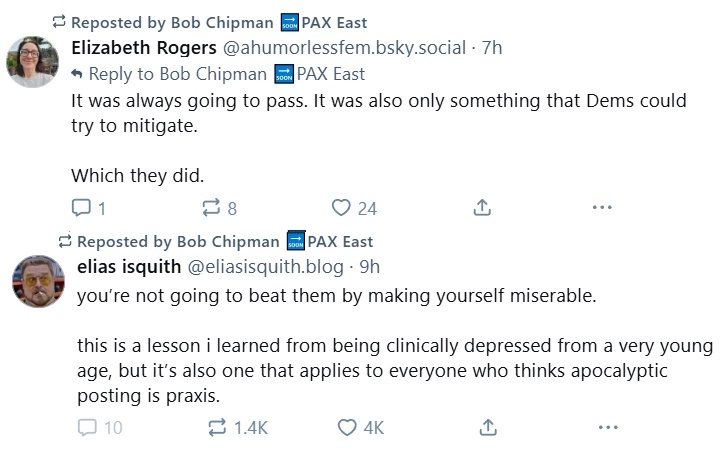
Task: Open Elizabeth Rogers display name link
Action: 144,48
